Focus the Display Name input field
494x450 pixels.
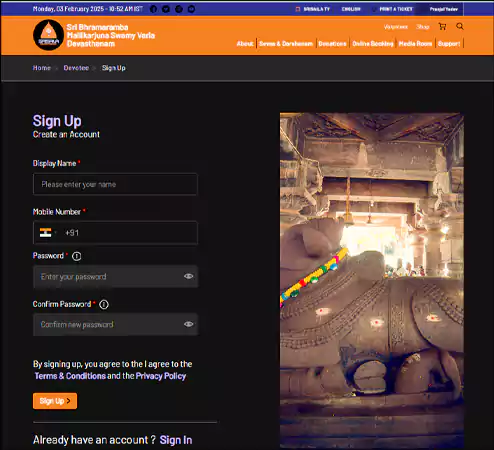coord(115,184)
